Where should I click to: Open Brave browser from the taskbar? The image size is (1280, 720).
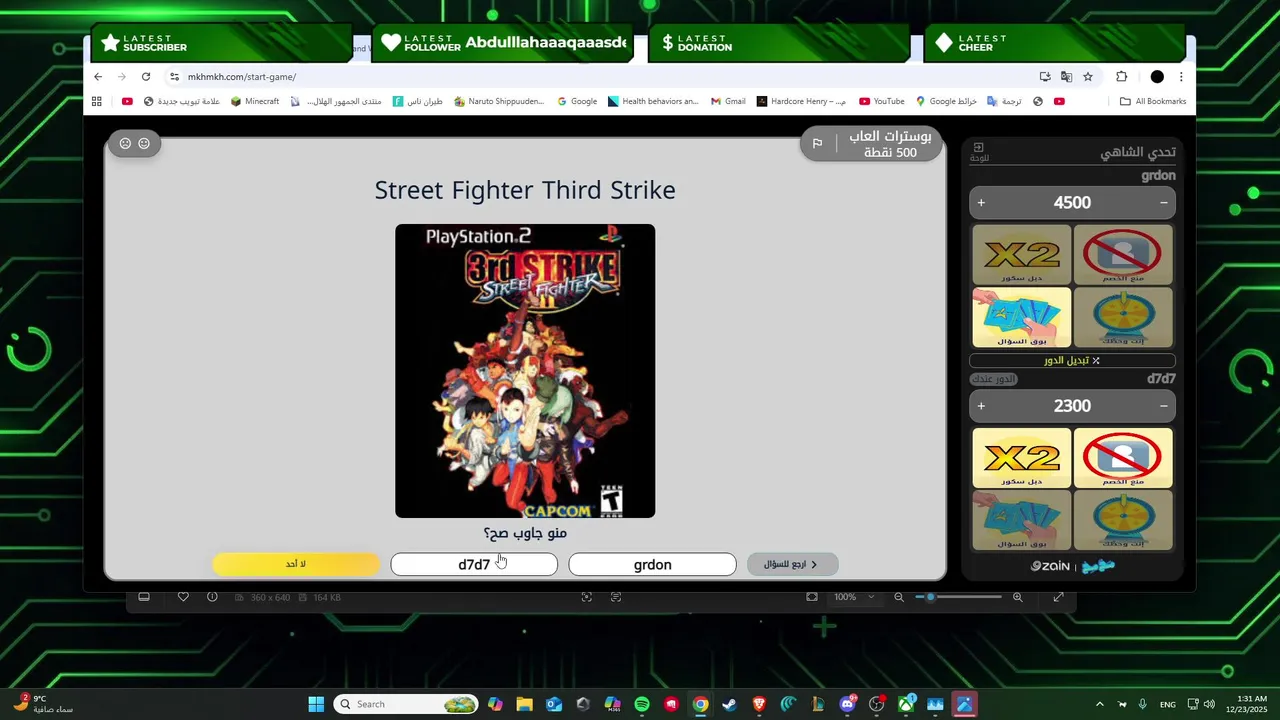[759, 704]
